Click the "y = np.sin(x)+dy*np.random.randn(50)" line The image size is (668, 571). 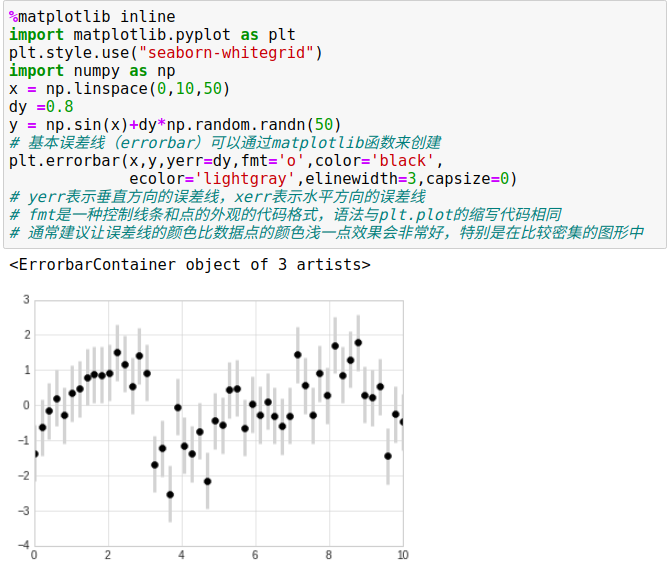(x=175, y=125)
